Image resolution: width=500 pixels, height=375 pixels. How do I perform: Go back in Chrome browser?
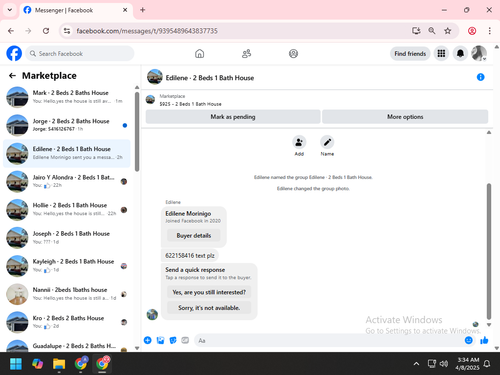tap(11, 31)
